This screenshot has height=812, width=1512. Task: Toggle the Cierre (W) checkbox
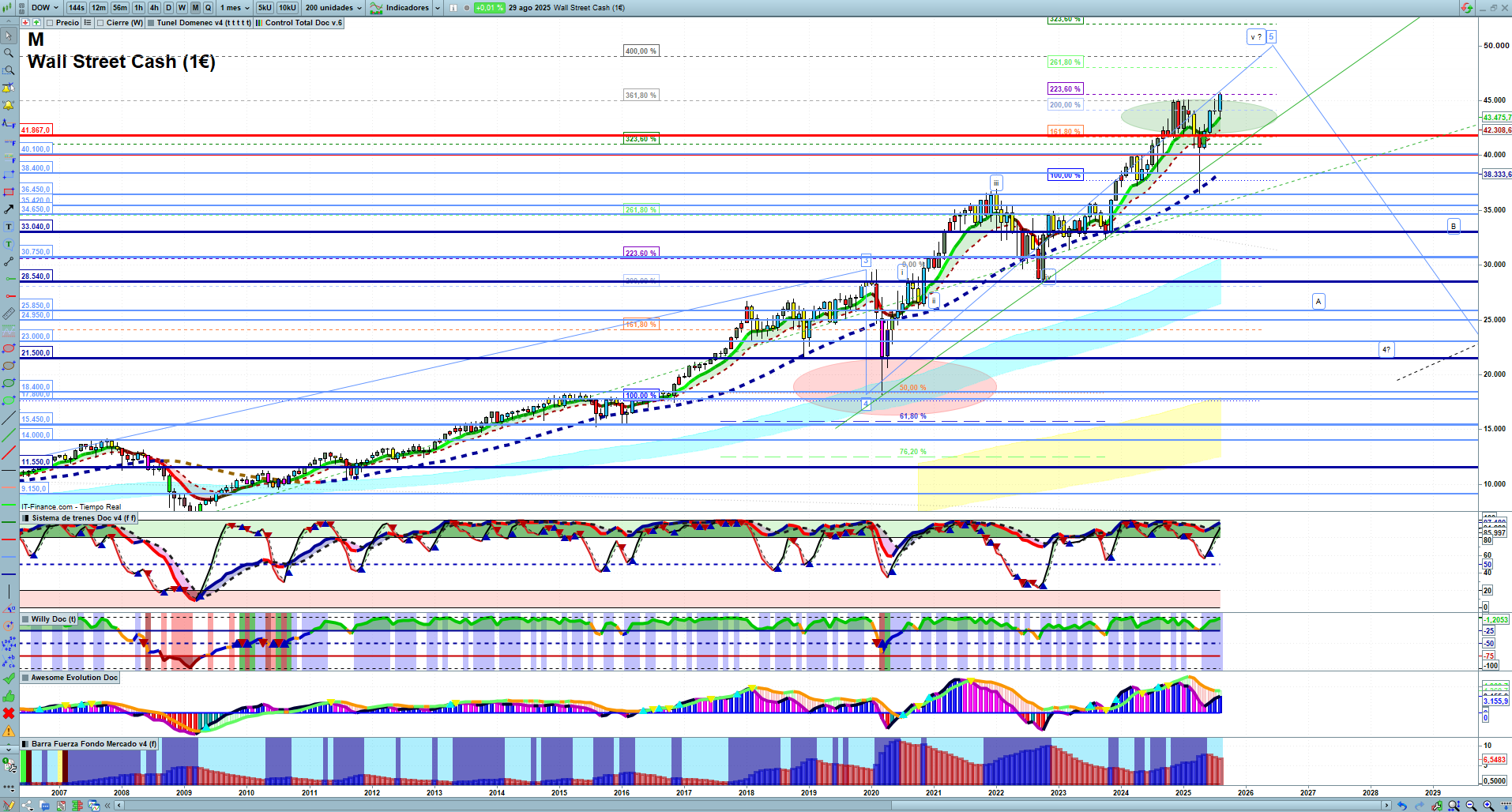[100, 23]
